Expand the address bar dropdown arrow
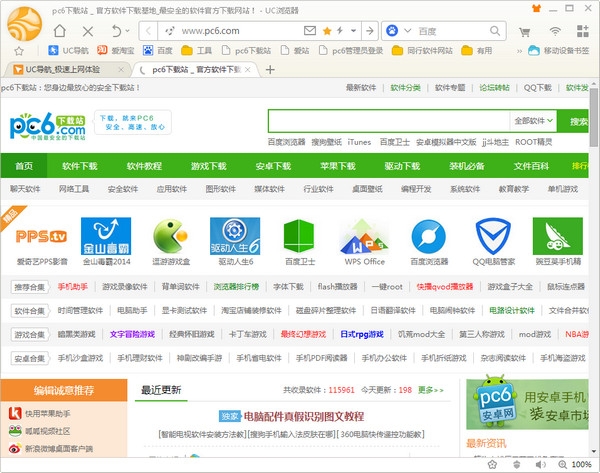600x473 pixels. (x=353, y=31)
